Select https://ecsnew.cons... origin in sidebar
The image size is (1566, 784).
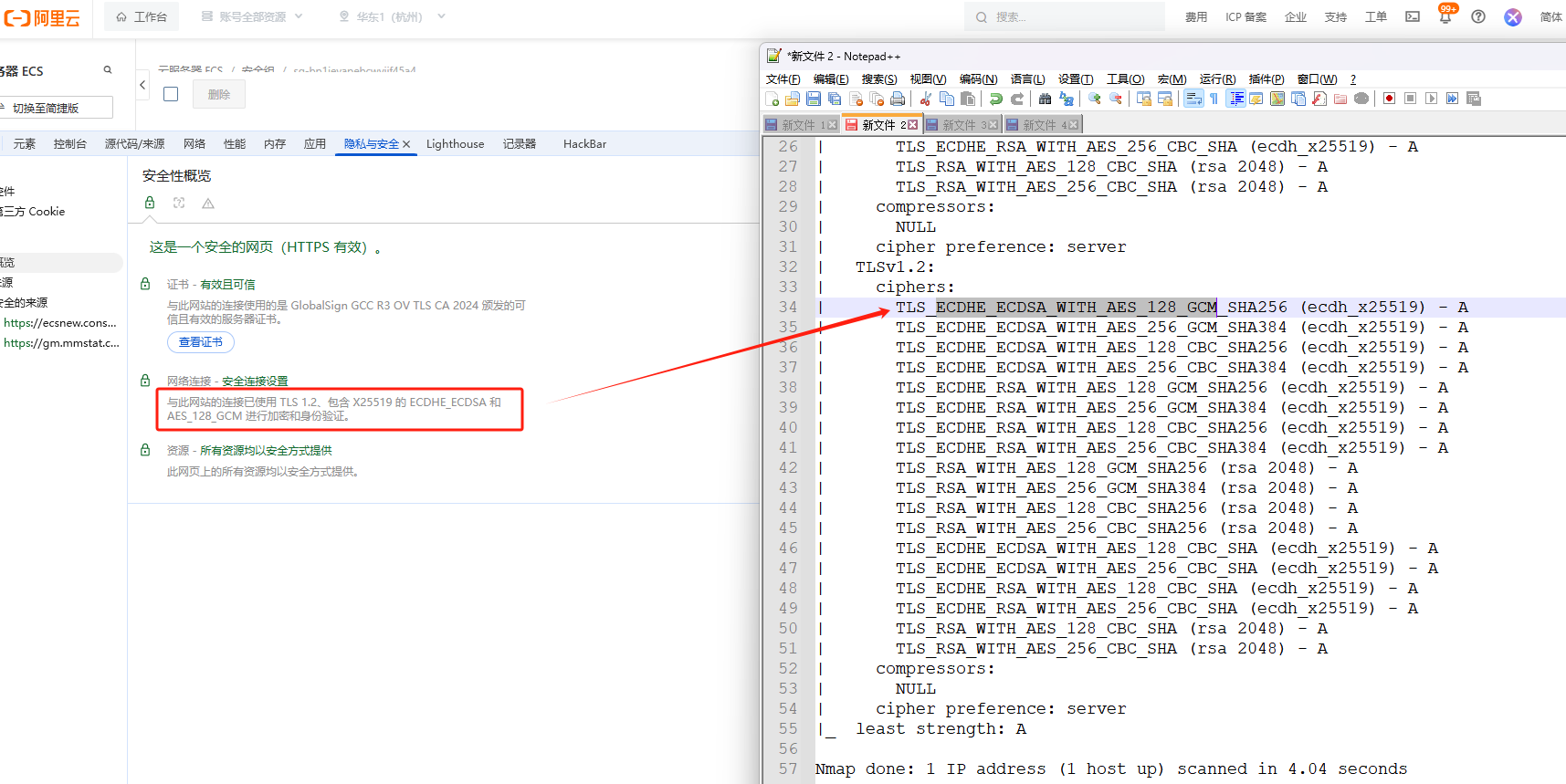(60, 322)
